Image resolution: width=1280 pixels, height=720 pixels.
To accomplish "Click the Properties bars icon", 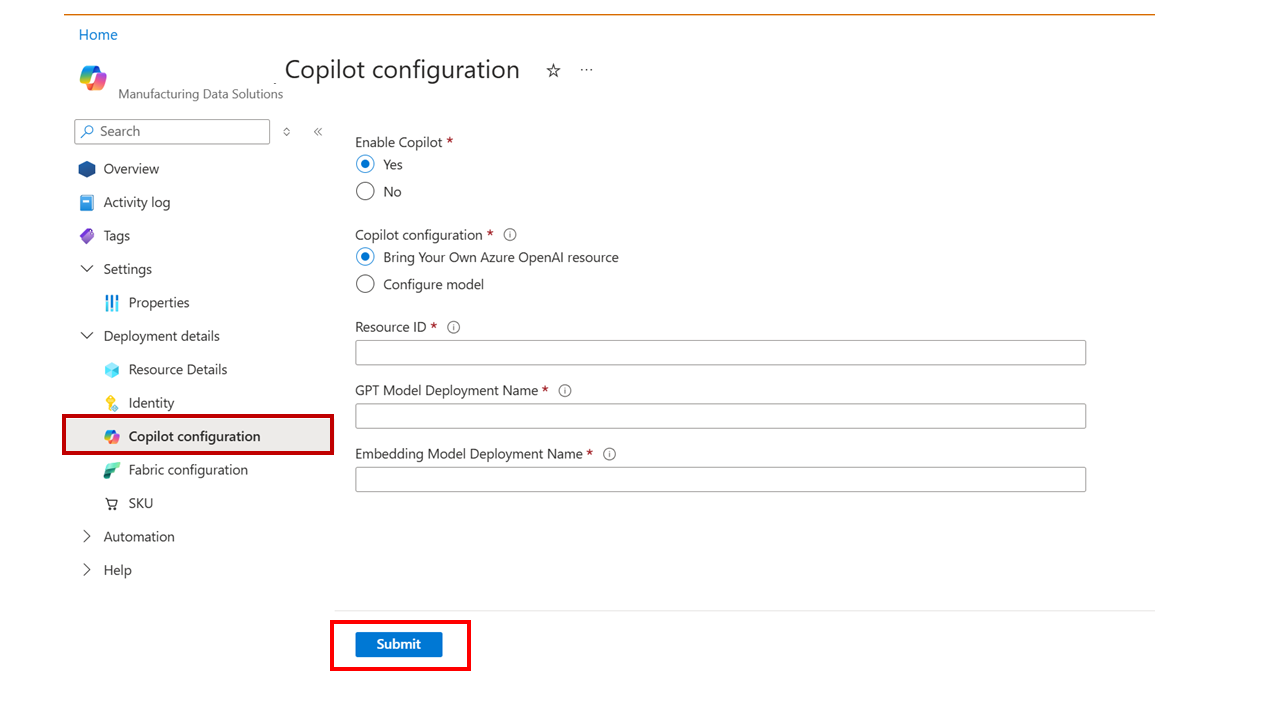I will point(112,303).
